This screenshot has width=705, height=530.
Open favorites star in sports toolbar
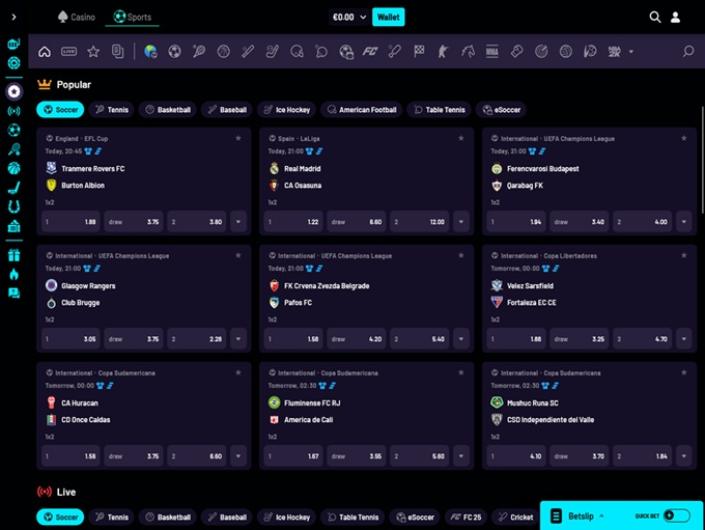(x=93, y=51)
